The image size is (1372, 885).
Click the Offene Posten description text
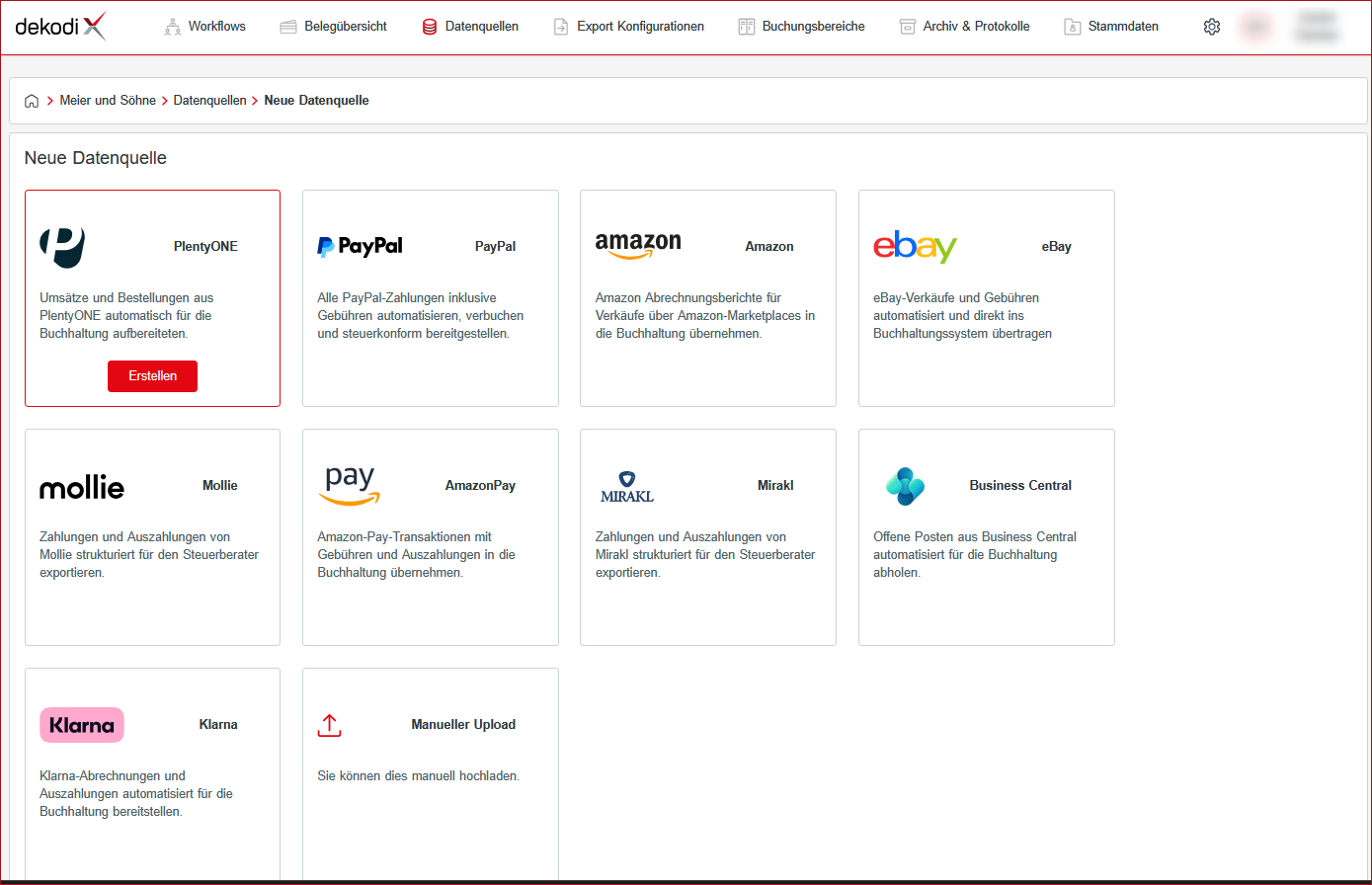(x=975, y=555)
